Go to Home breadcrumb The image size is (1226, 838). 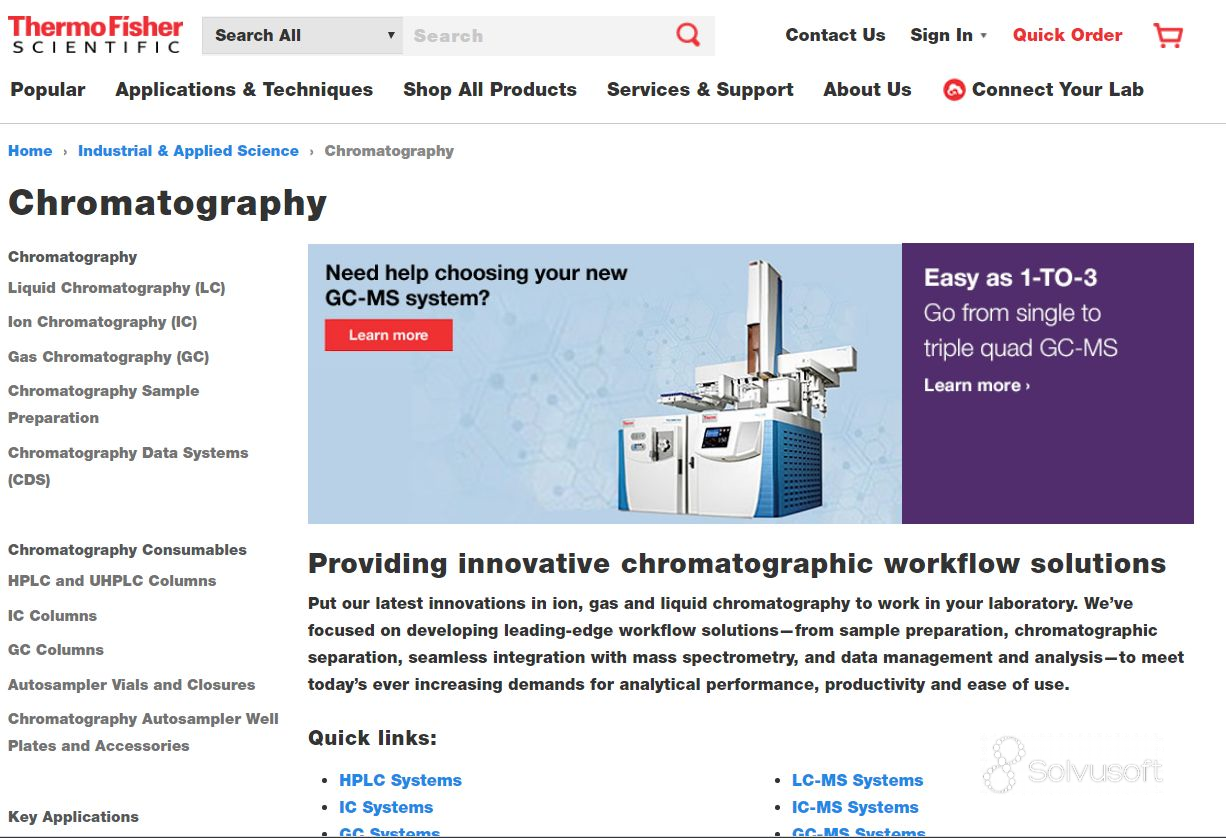pos(30,151)
